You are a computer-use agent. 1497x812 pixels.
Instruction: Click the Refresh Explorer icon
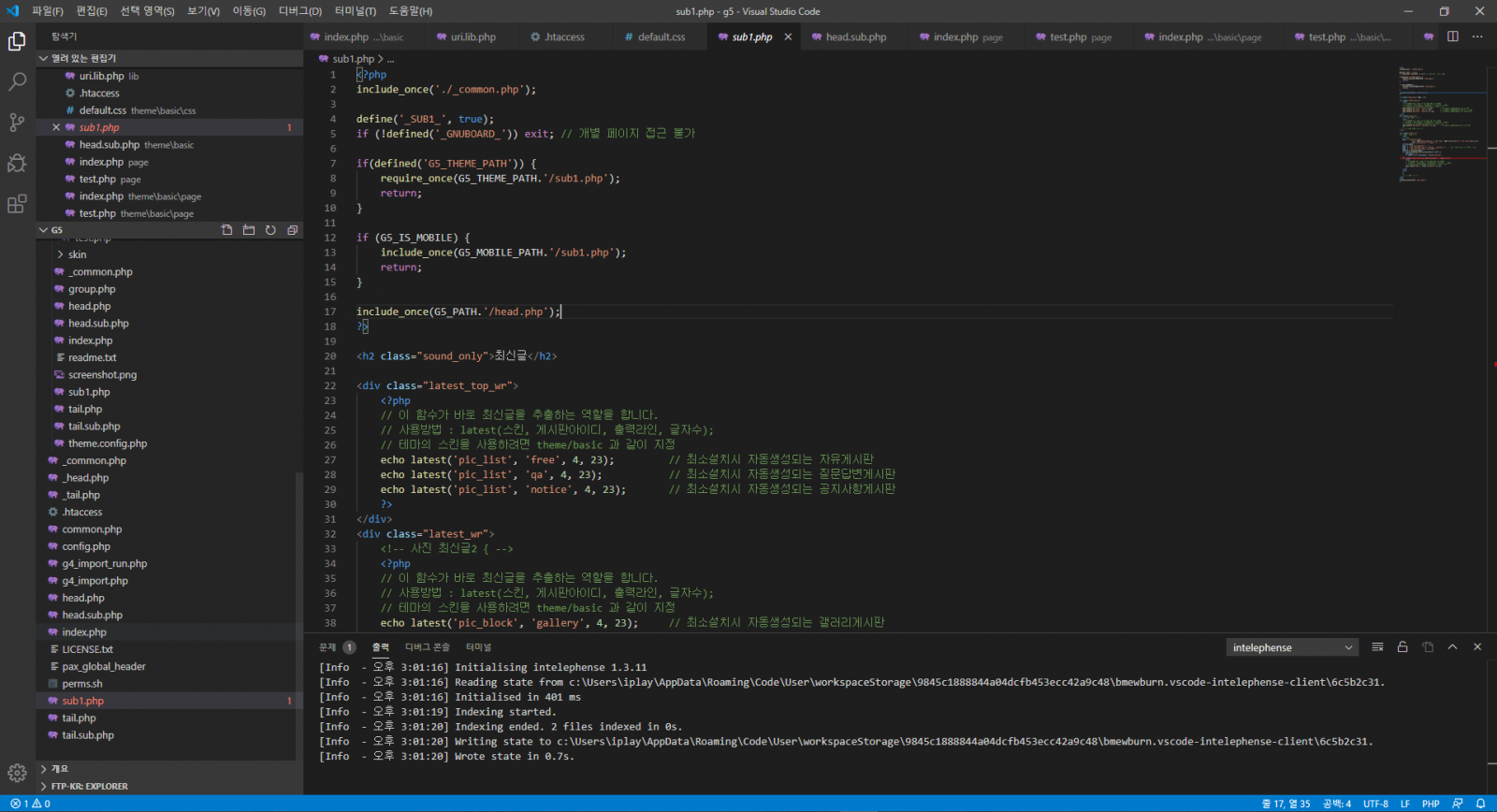coord(270,230)
